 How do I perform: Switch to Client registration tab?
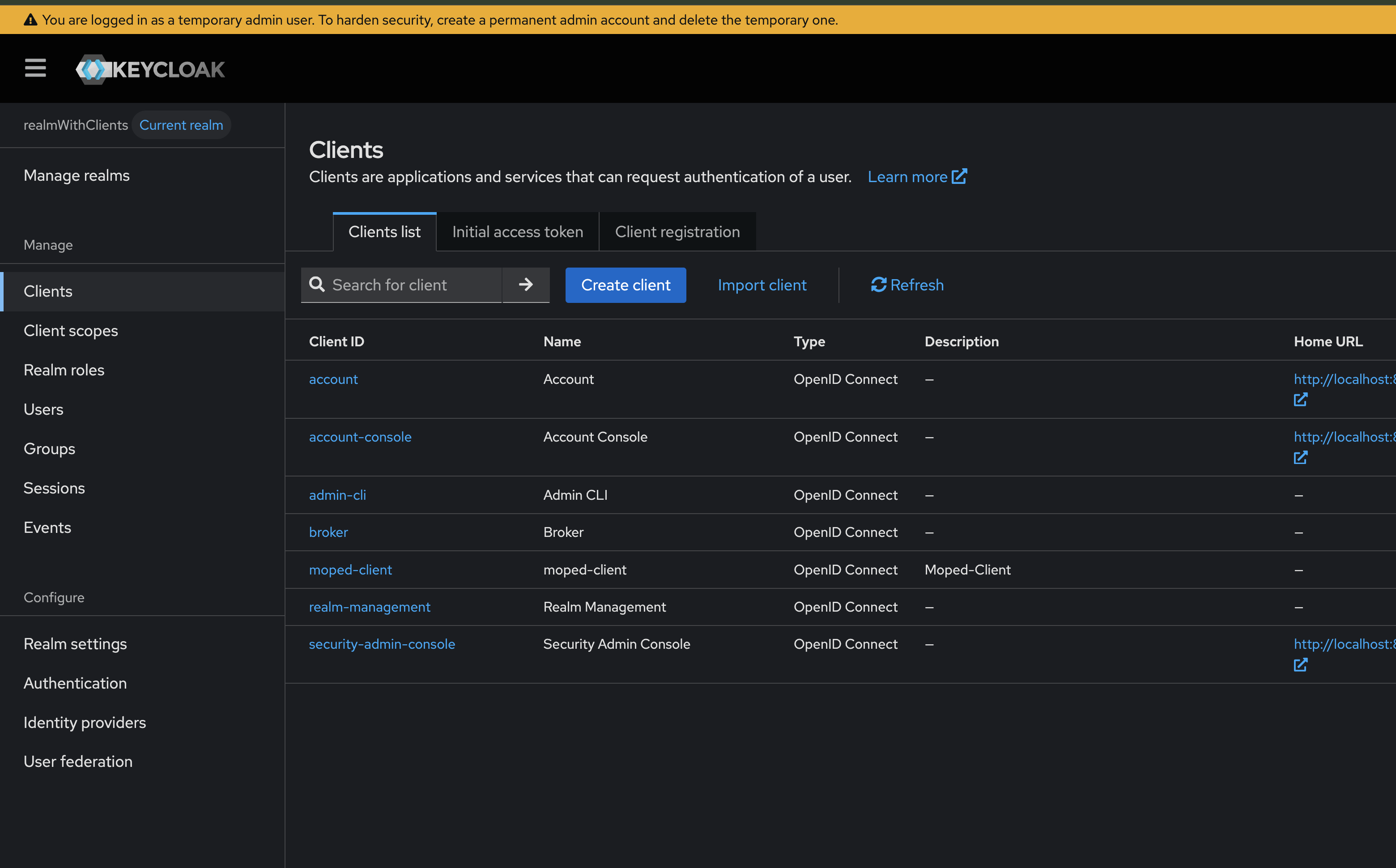click(677, 232)
